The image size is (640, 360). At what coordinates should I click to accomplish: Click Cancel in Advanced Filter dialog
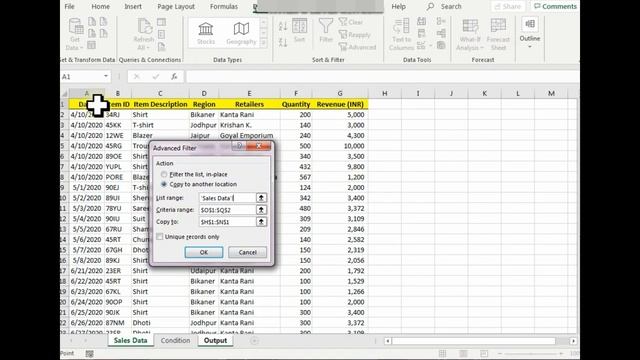click(247, 252)
